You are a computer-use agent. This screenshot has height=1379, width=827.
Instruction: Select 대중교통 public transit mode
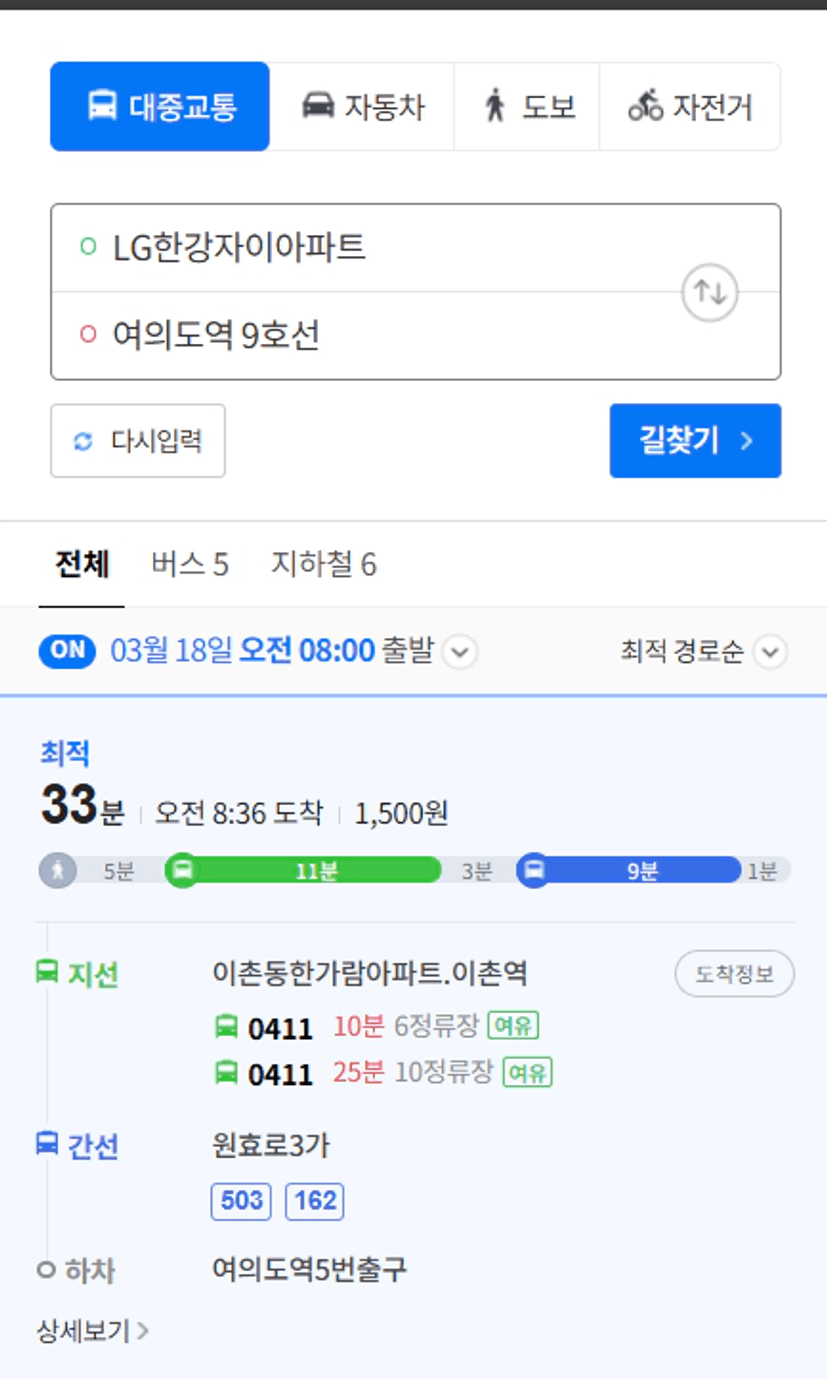tap(160, 106)
